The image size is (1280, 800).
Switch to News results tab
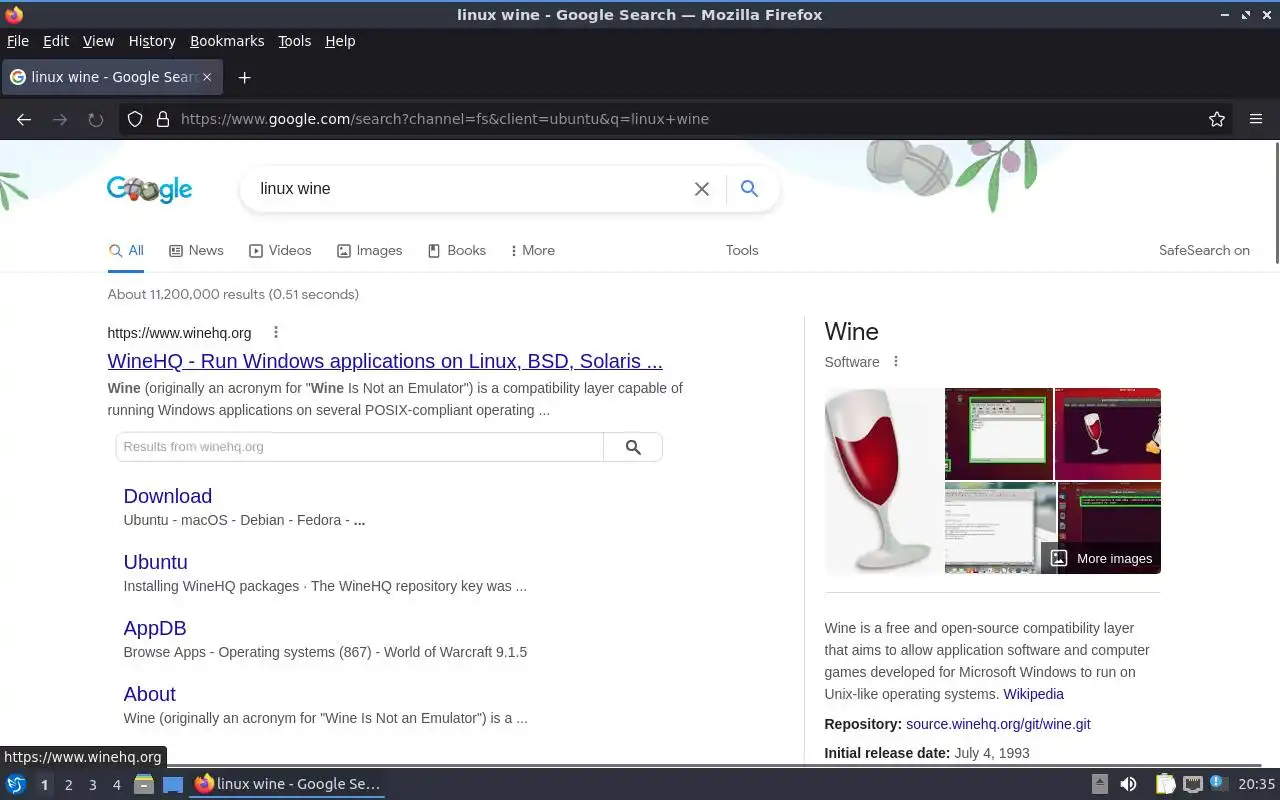click(x=196, y=251)
